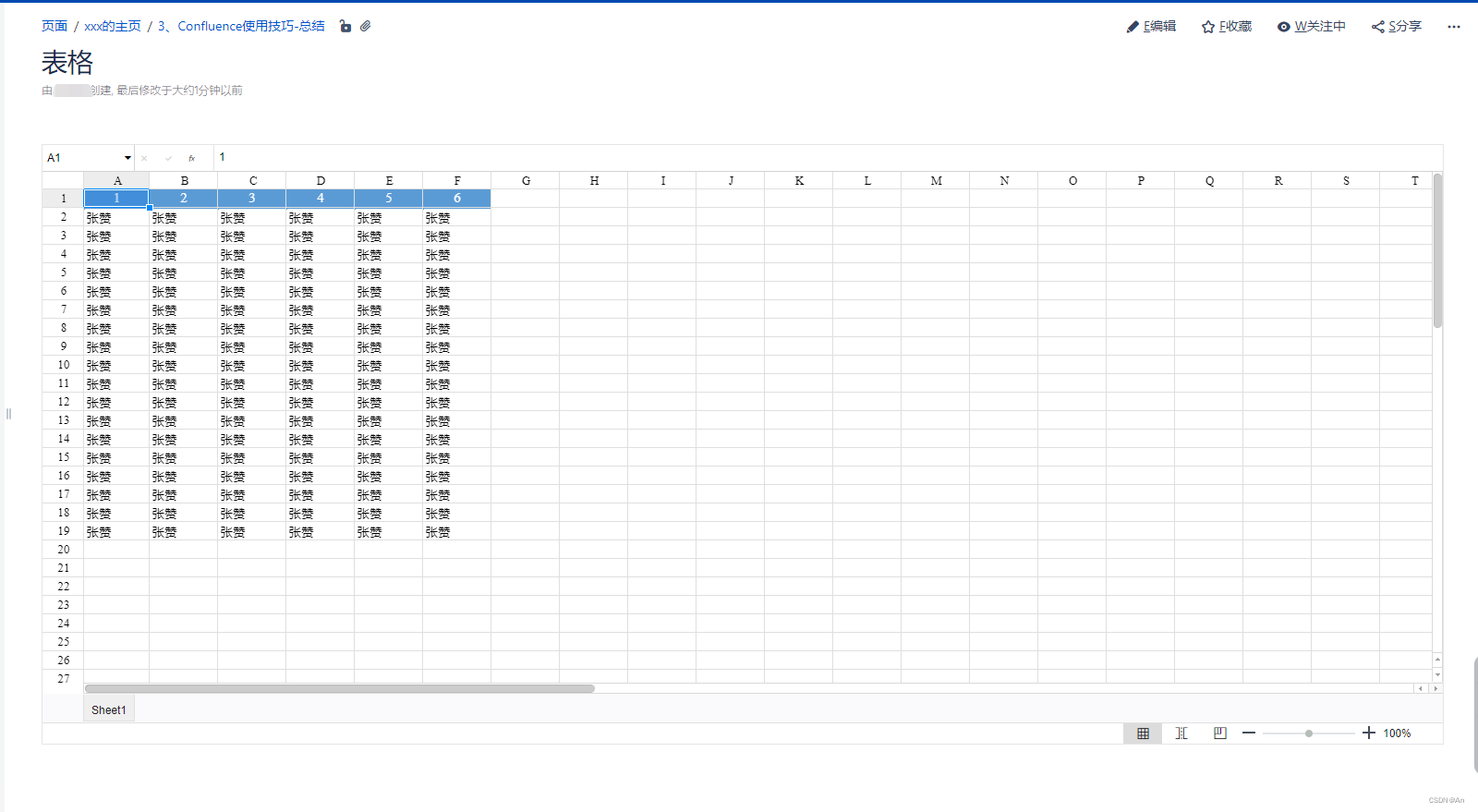Click the paperclip attachments icon

click(x=366, y=27)
